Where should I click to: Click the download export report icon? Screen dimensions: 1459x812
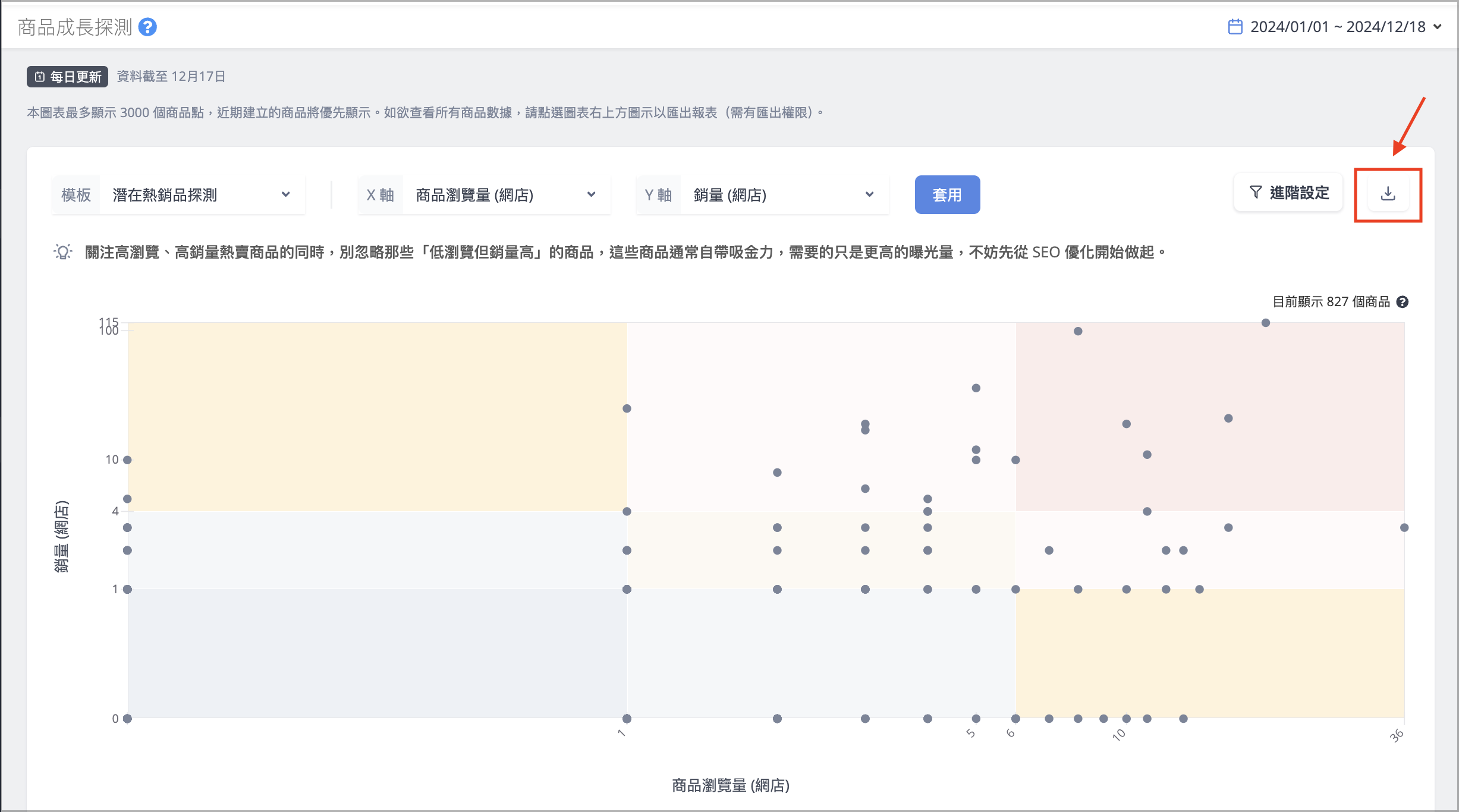(1388, 194)
